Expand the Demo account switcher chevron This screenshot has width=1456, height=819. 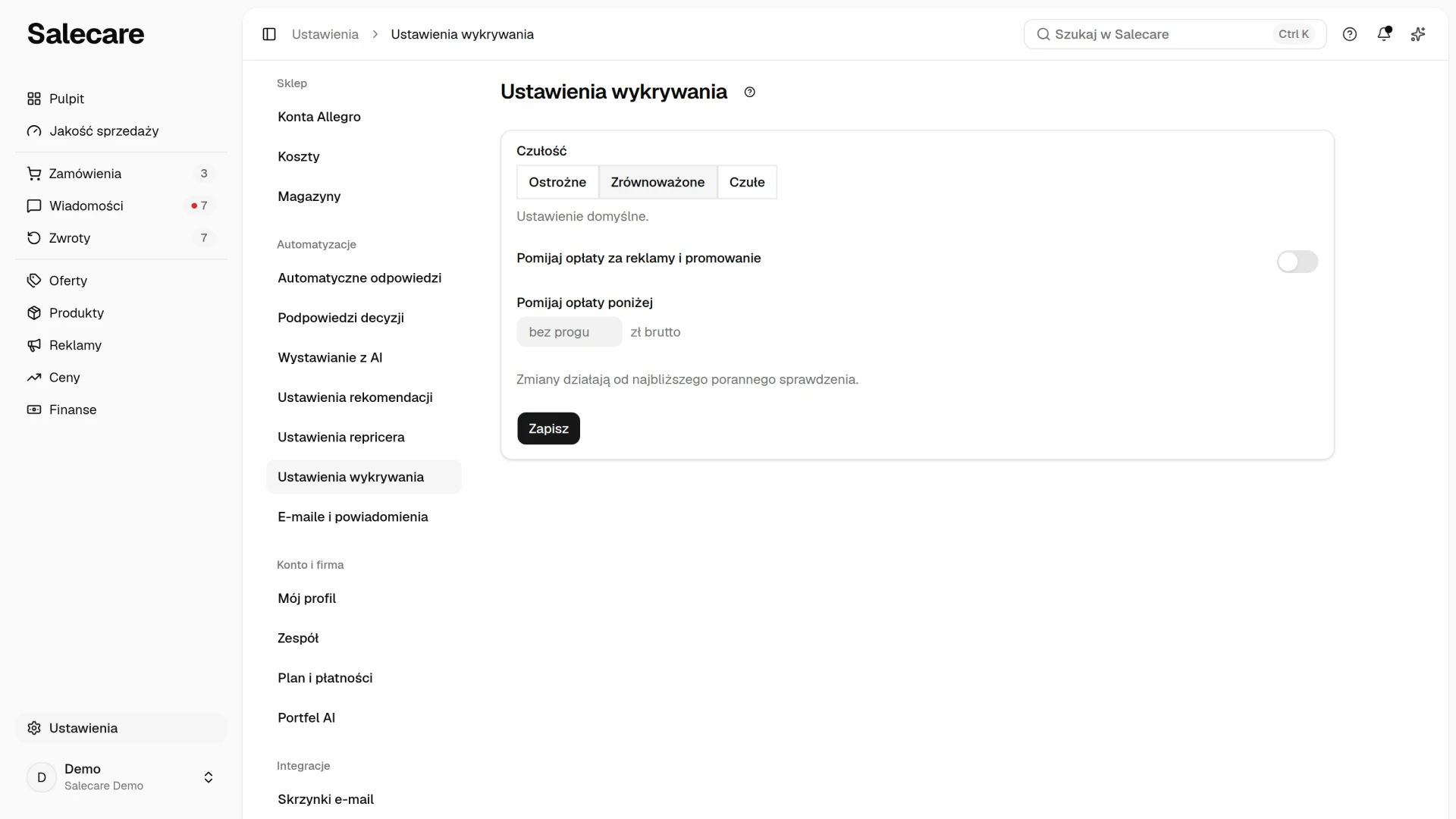(x=209, y=777)
